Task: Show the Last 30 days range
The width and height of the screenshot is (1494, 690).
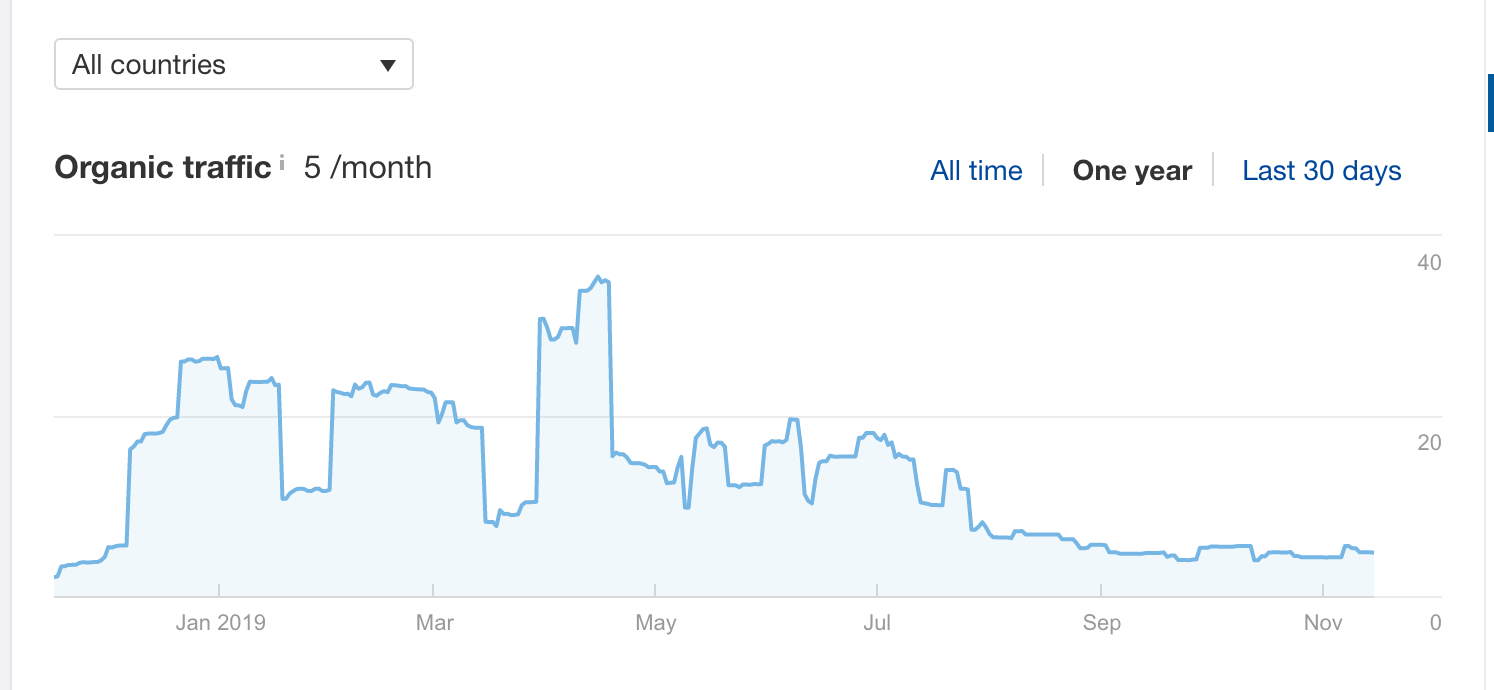Action: click(x=1321, y=171)
